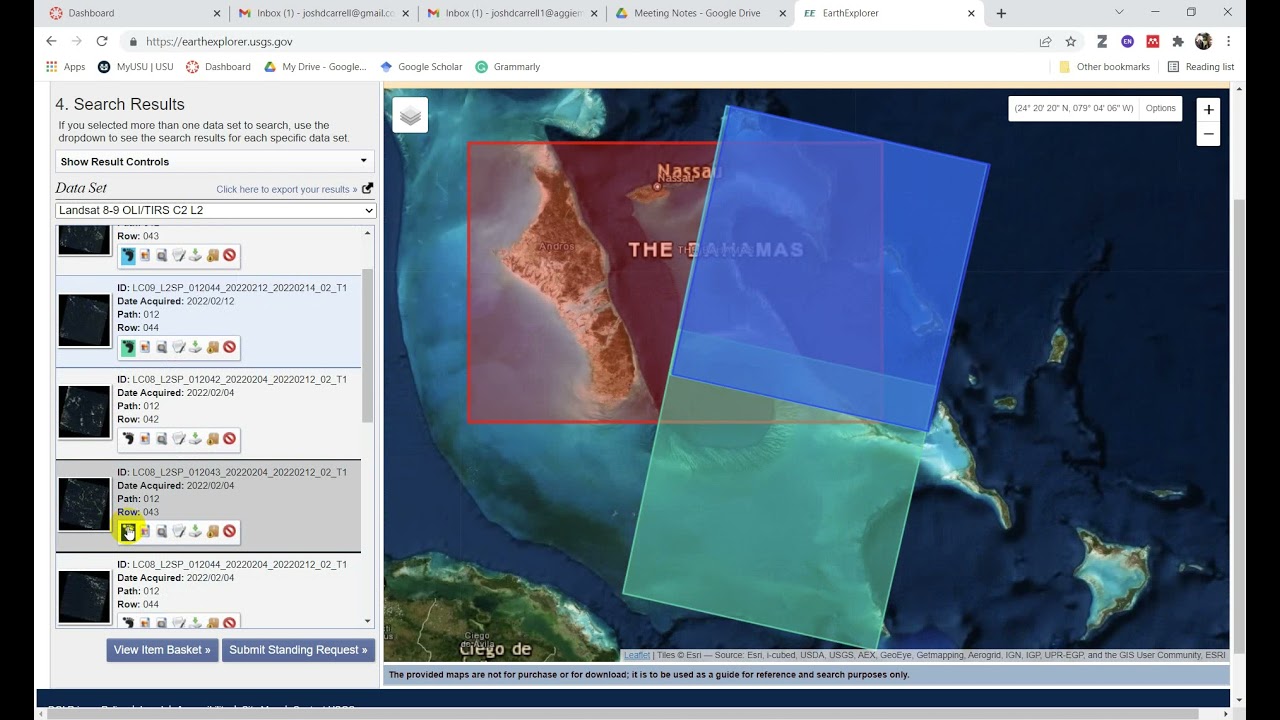The width and height of the screenshot is (1280, 720).
Task: Open download options for LC09_L2SP_012044_20220212 scene
Action: coord(196,347)
